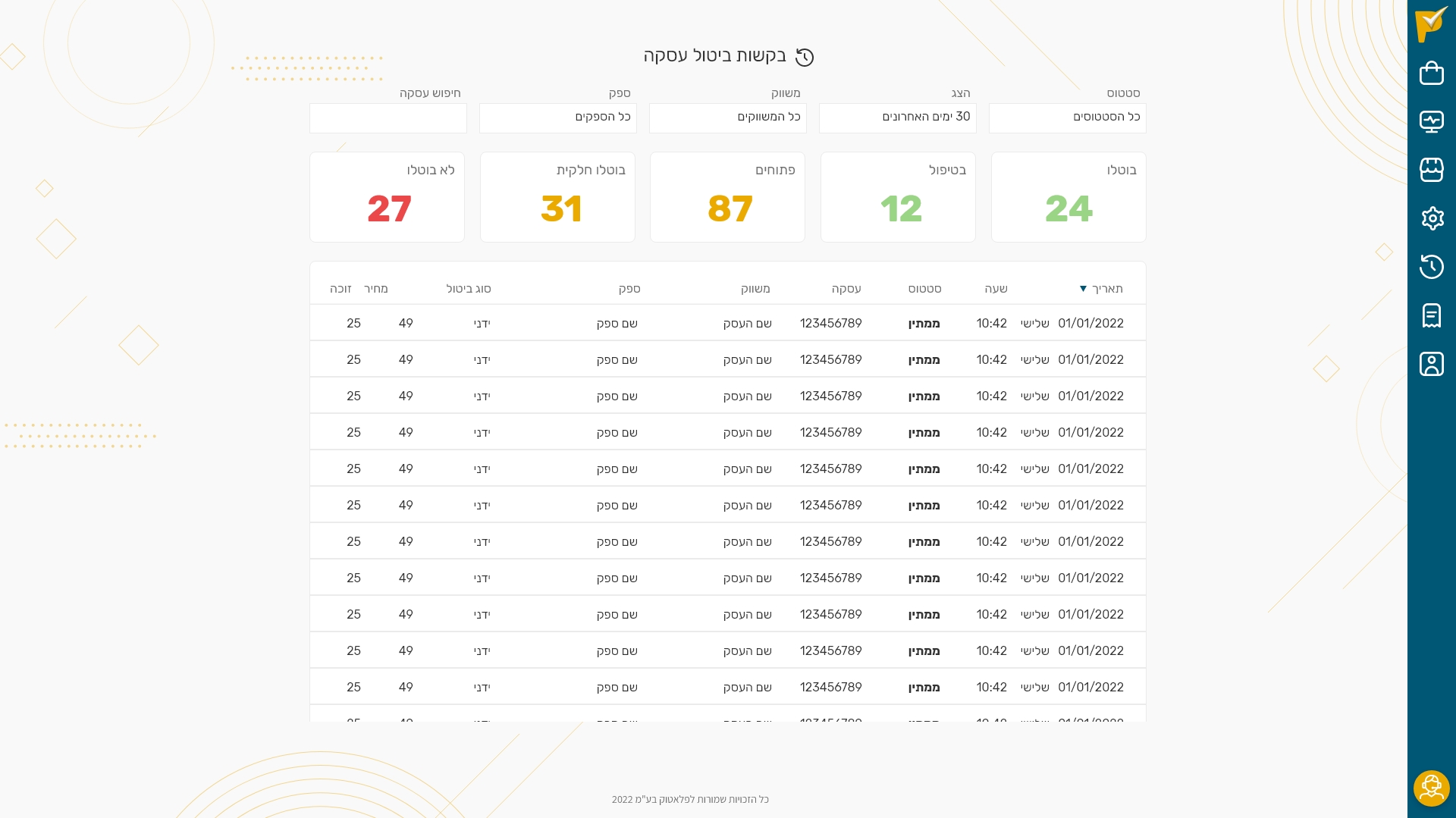Click שם העסק in the fourth row
The width and height of the screenshot is (1456, 818).
747,433
